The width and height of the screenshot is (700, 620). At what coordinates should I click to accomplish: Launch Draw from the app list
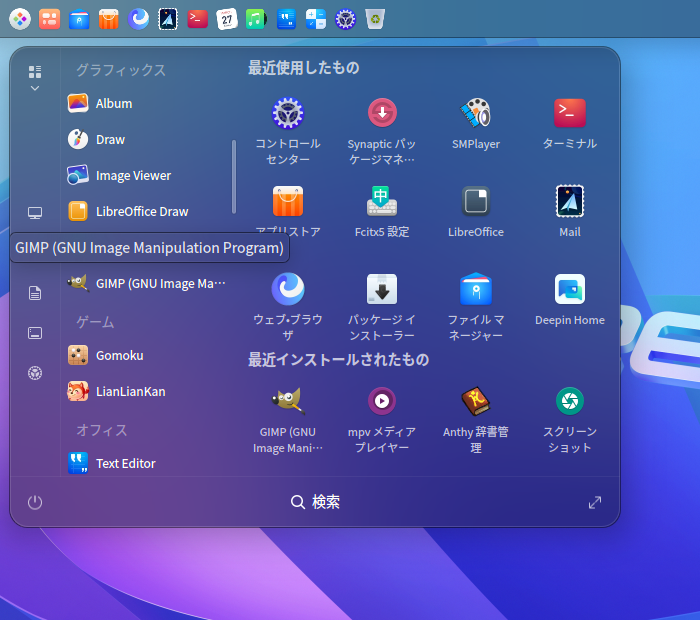click(x=147, y=139)
